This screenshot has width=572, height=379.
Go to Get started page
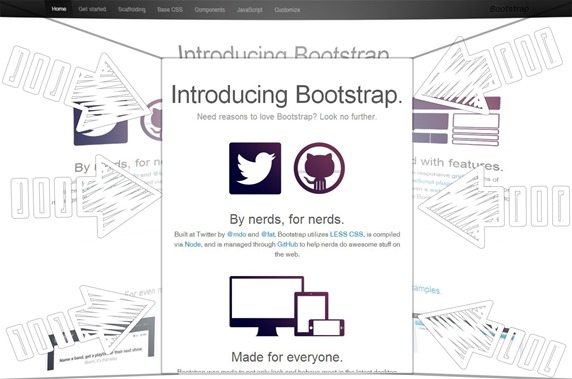[92, 9]
